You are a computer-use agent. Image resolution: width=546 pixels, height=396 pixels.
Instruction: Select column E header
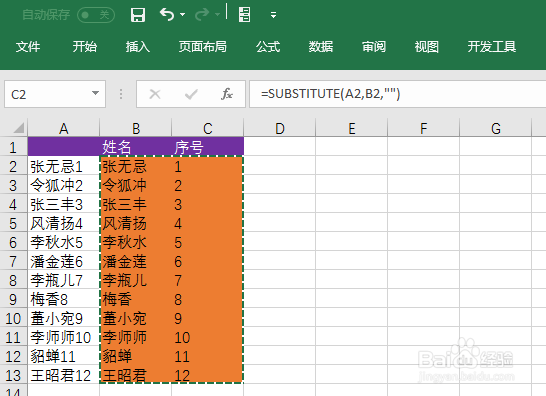point(352,129)
